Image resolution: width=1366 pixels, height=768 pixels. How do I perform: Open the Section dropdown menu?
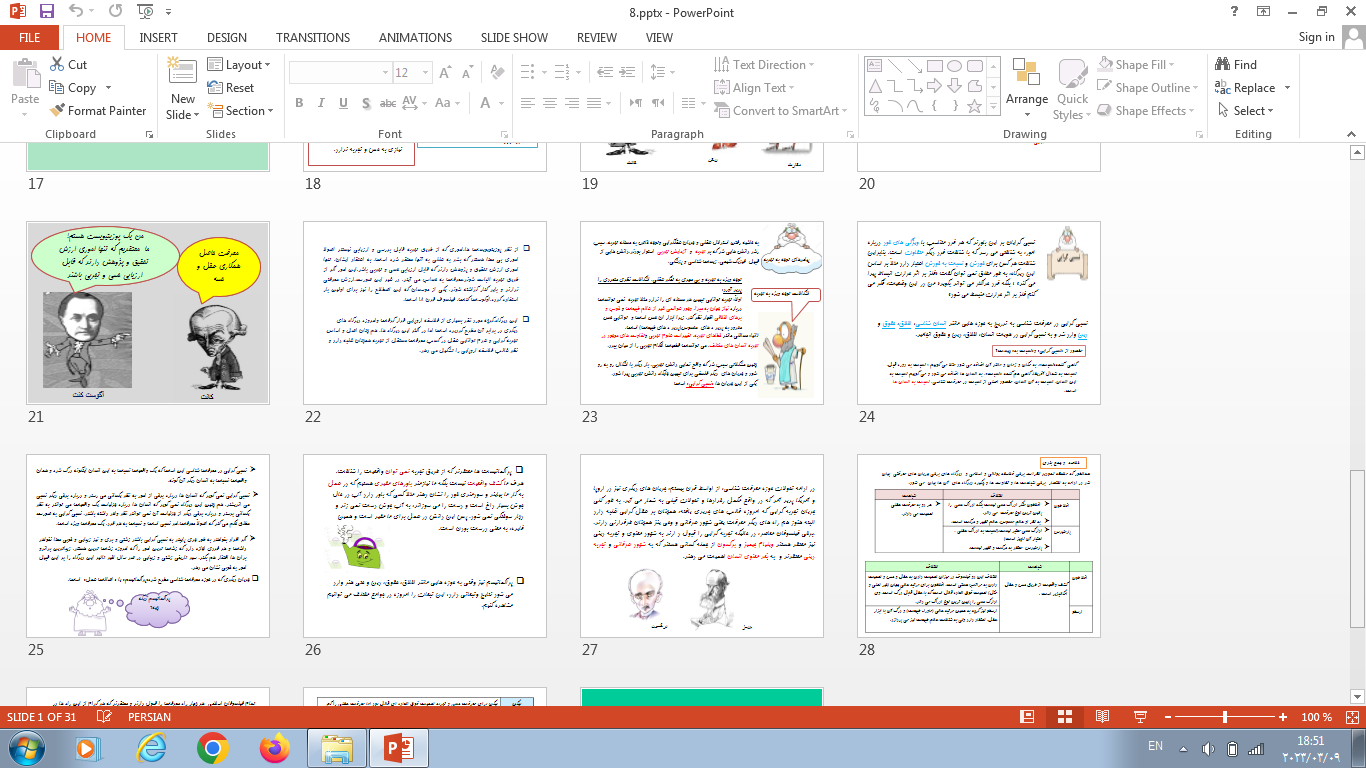pyautogui.click(x=241, y=111)
